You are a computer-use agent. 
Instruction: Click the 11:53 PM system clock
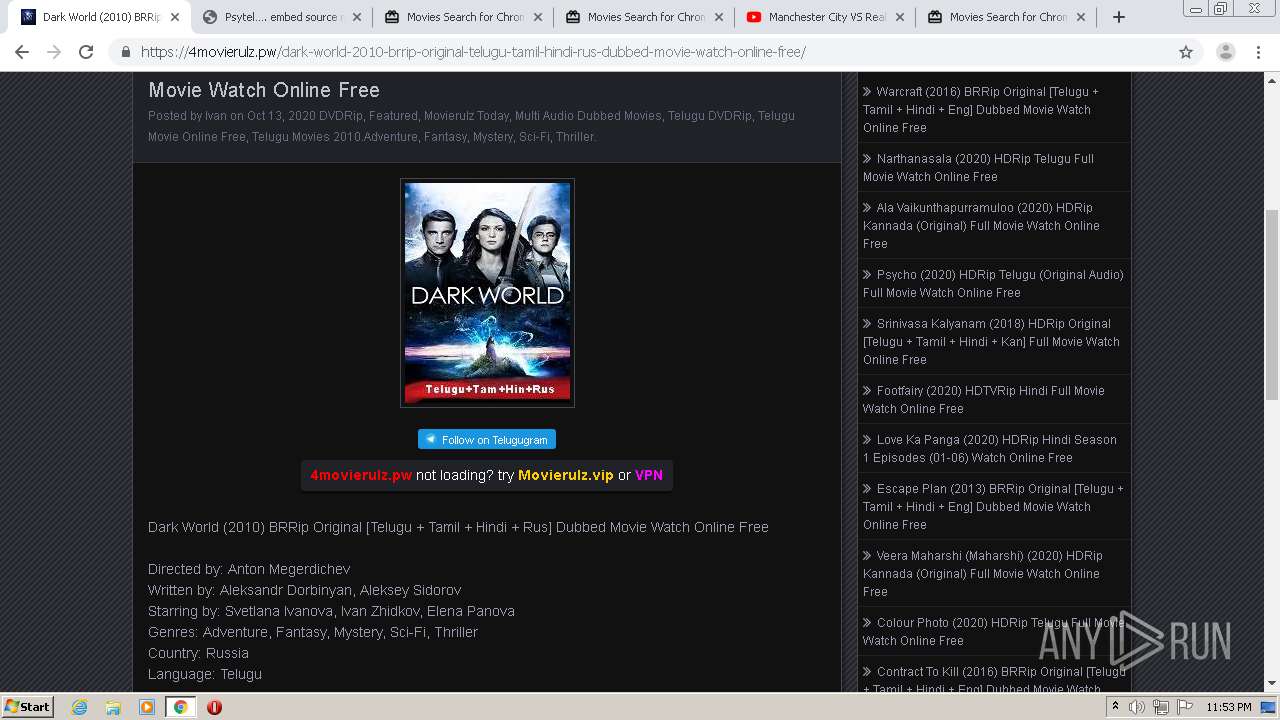(1228, 707)
